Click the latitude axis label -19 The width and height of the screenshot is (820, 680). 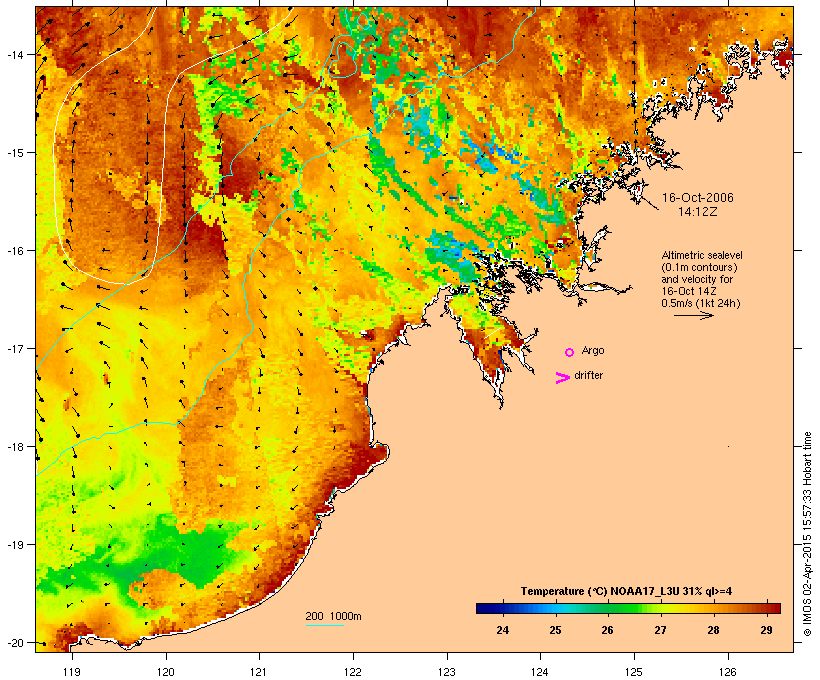pyautogui.click(x=15, y=545)
